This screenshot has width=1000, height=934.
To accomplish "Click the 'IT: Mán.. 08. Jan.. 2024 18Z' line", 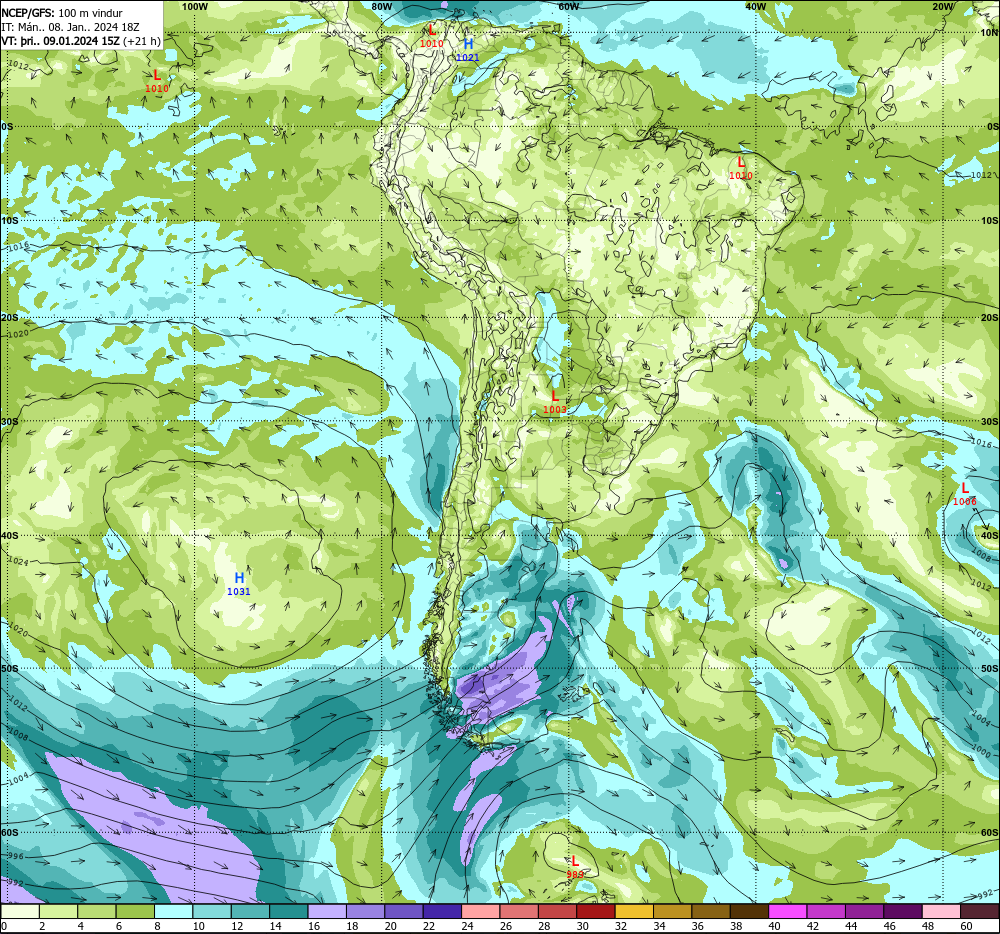I will pos(70,27).
